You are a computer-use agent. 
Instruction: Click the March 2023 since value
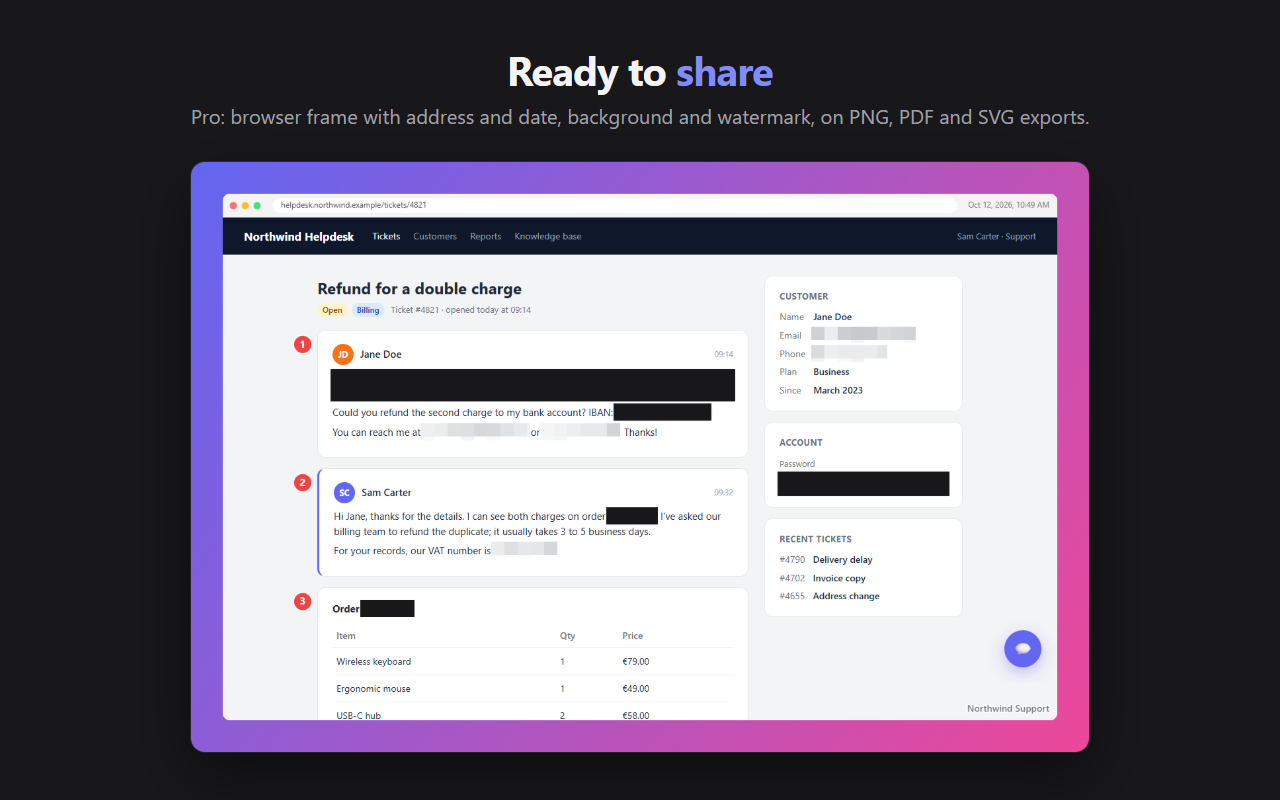coord(838,390)
